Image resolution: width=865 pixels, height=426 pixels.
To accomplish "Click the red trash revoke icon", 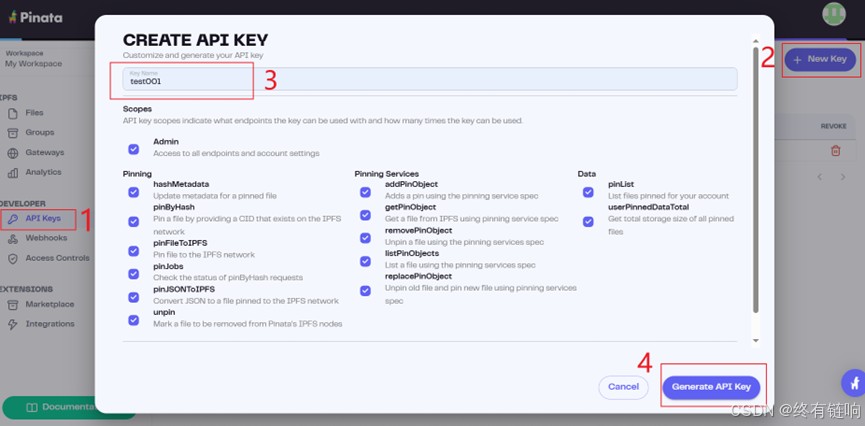I will 836,150.
